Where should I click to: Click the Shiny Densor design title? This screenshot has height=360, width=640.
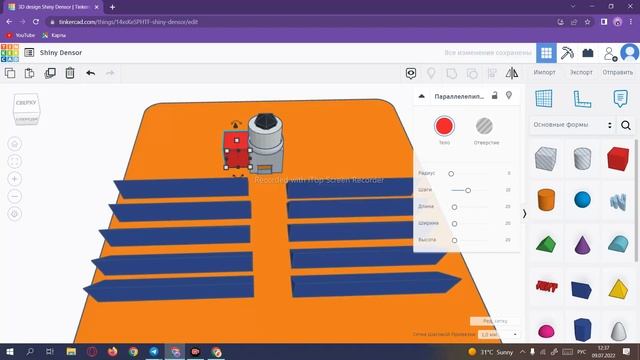click(61, 53)
